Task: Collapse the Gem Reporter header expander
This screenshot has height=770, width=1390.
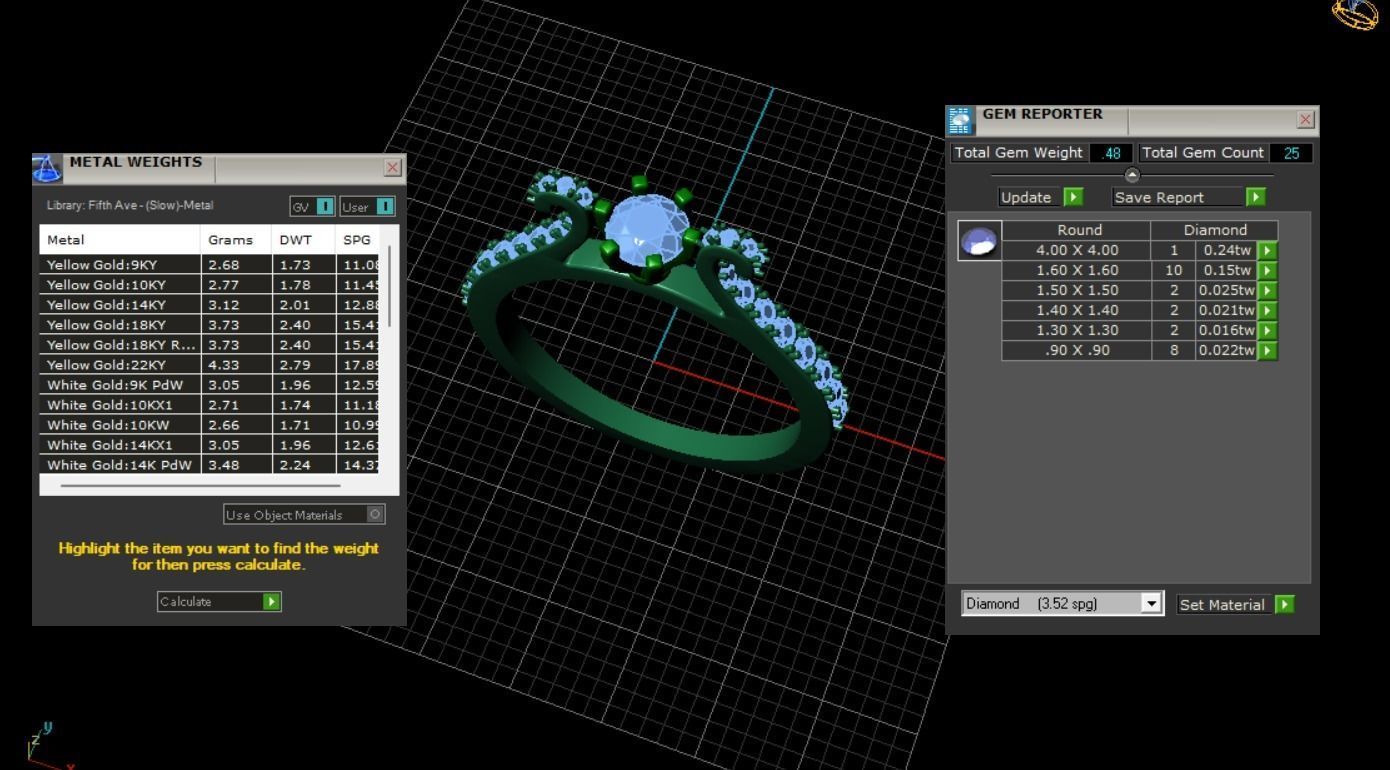Action: (x=1132, y=175)
